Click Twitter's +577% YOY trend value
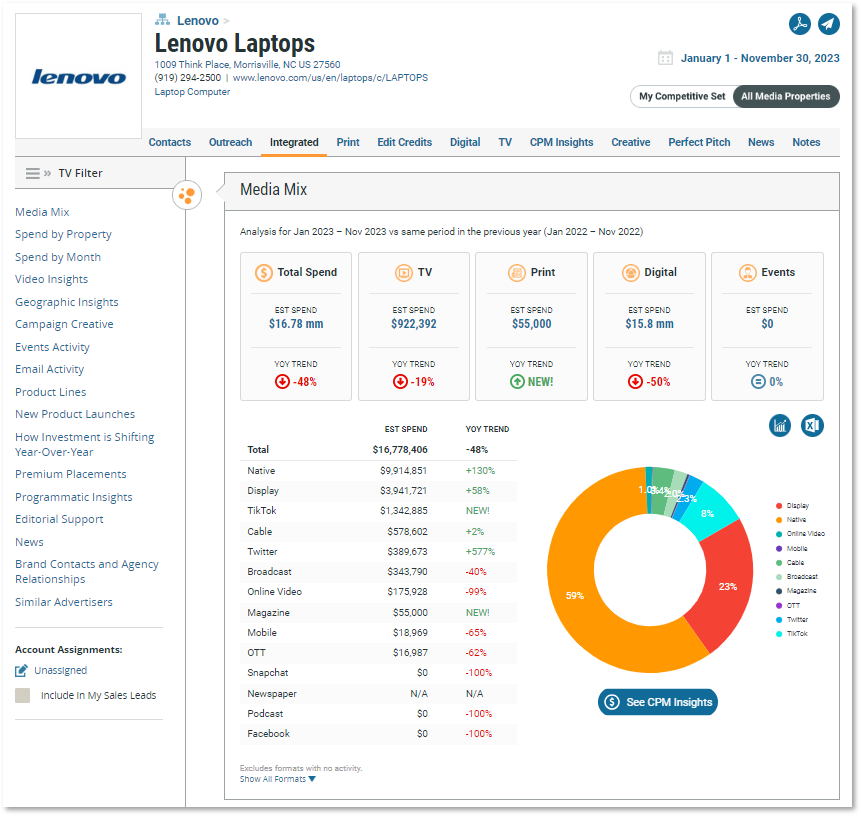Screen dimensions: 861x816 [480, 551]
